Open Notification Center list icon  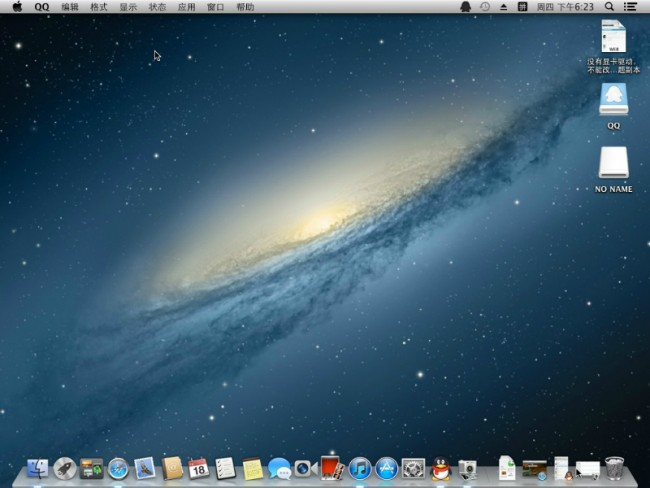pos(630,6)
